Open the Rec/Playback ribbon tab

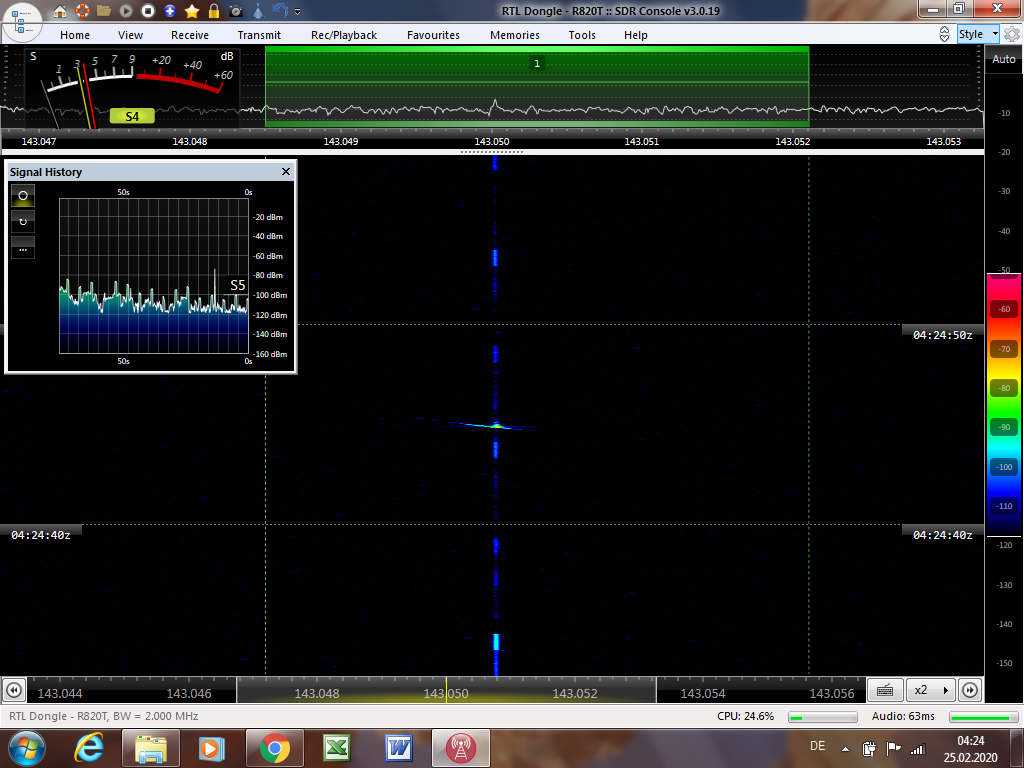pyautogui.click(x=344, y=35)
